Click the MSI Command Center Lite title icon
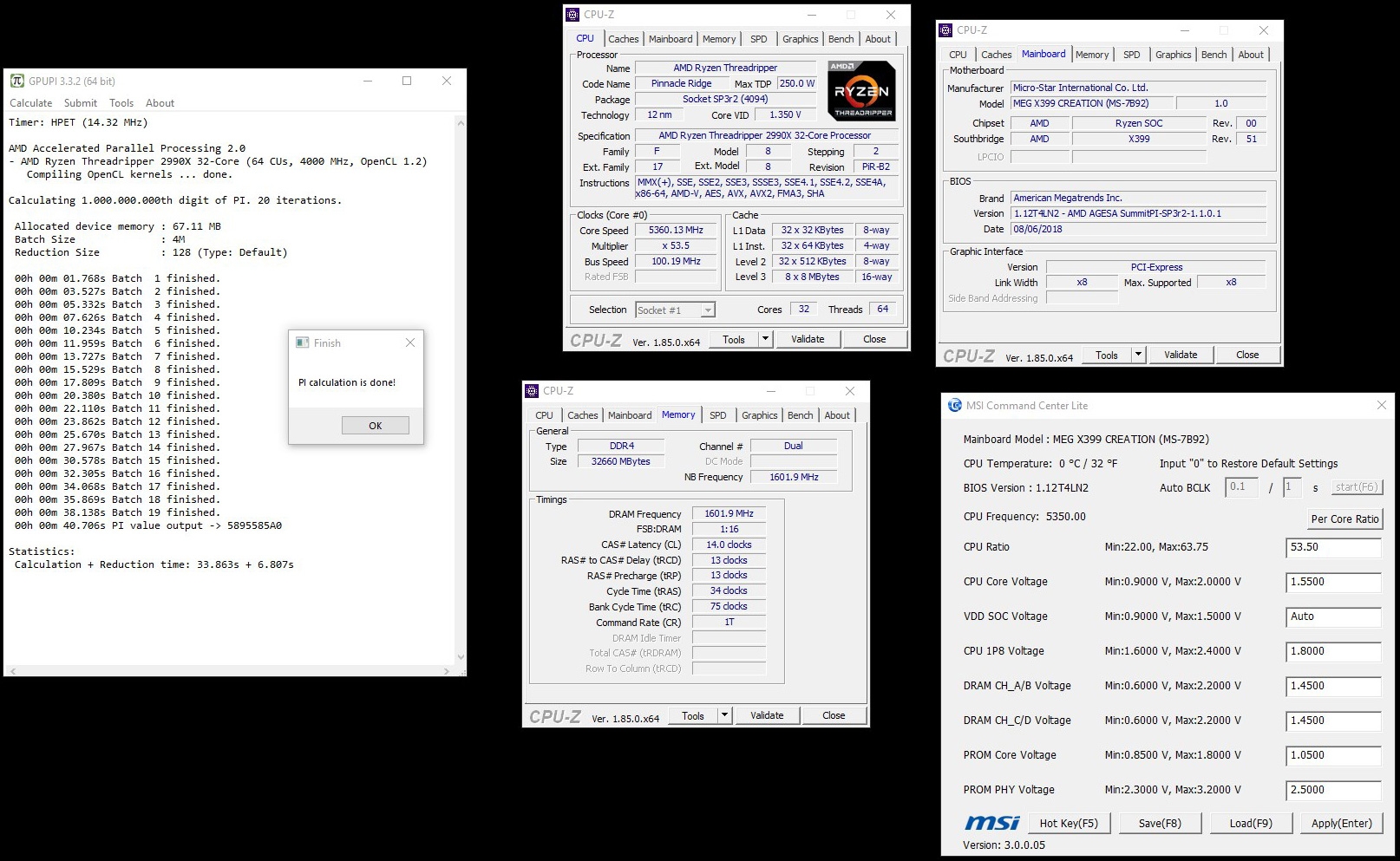The image size is (1400, 861). [955, 405]
